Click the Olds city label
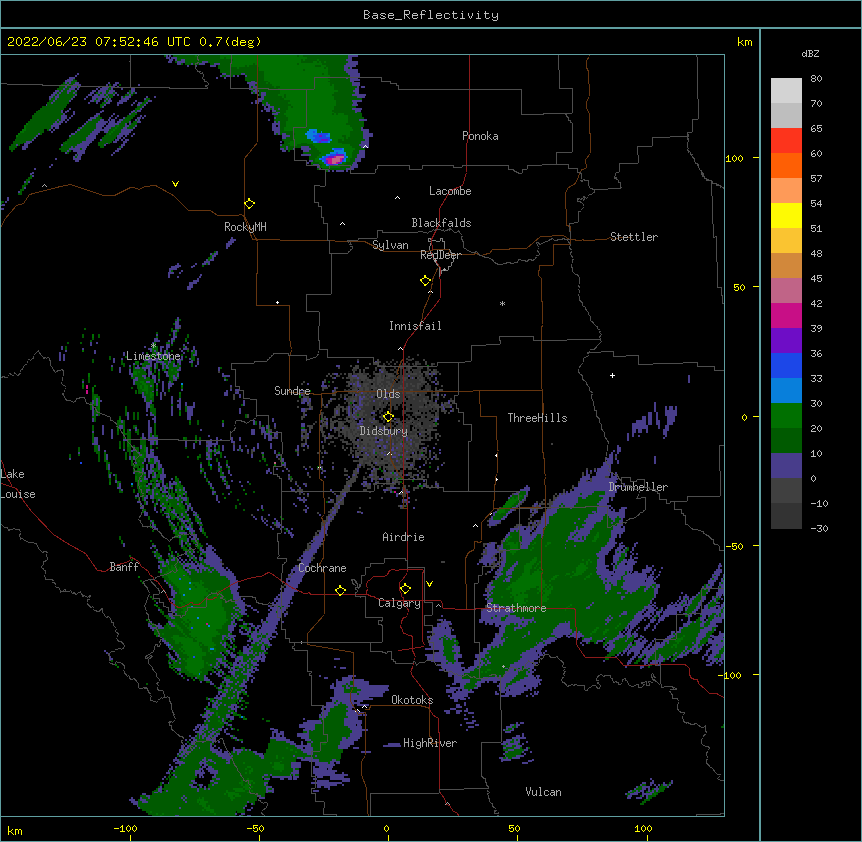 [x=388, y=394]
